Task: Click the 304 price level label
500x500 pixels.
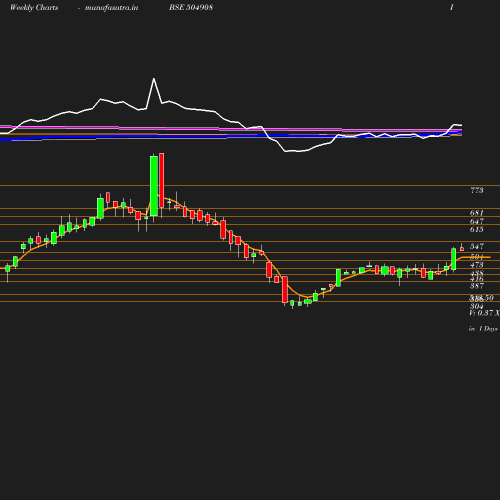Action: tap(477, 306)
